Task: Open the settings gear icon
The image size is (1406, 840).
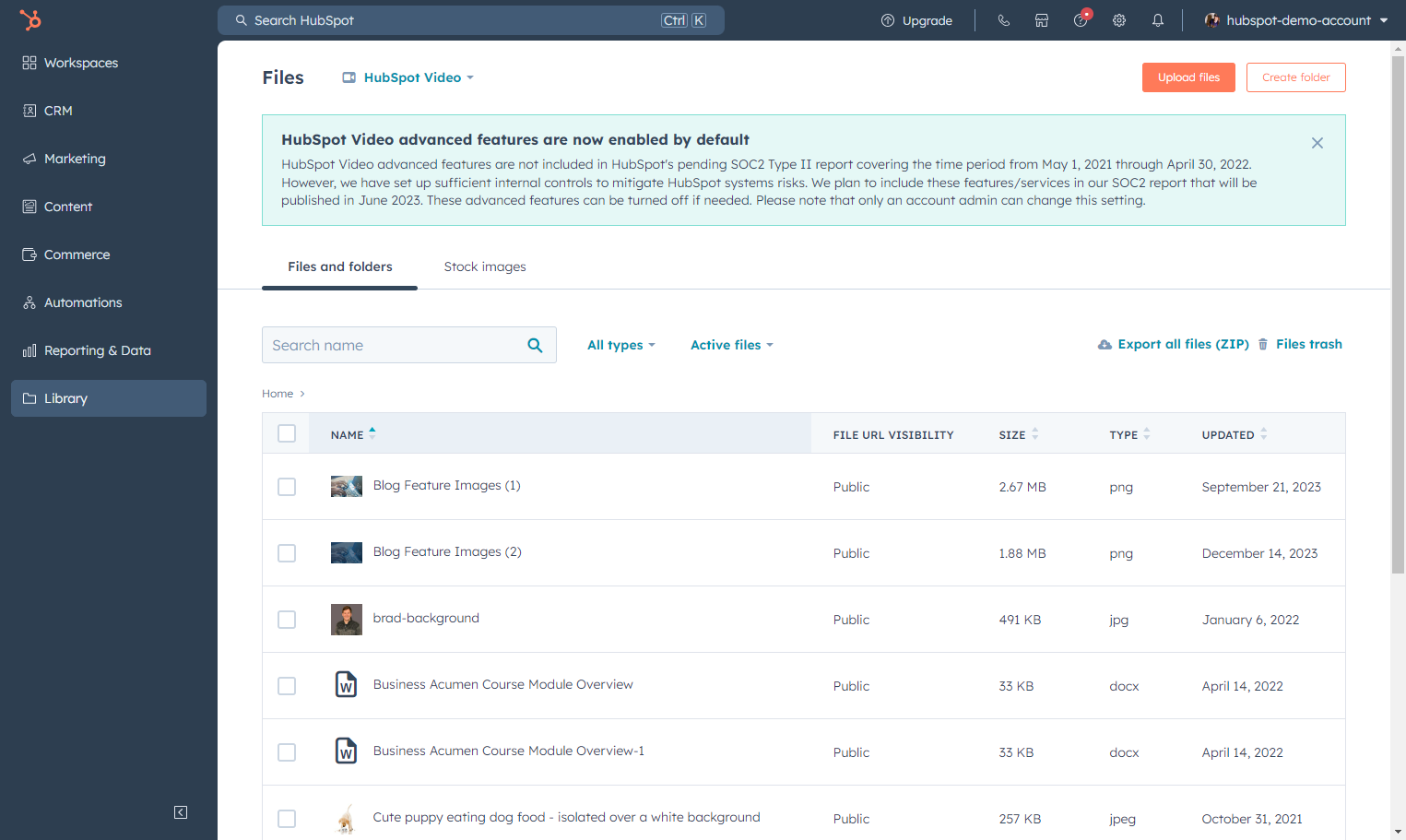Action: click(x=1119, y=20)
